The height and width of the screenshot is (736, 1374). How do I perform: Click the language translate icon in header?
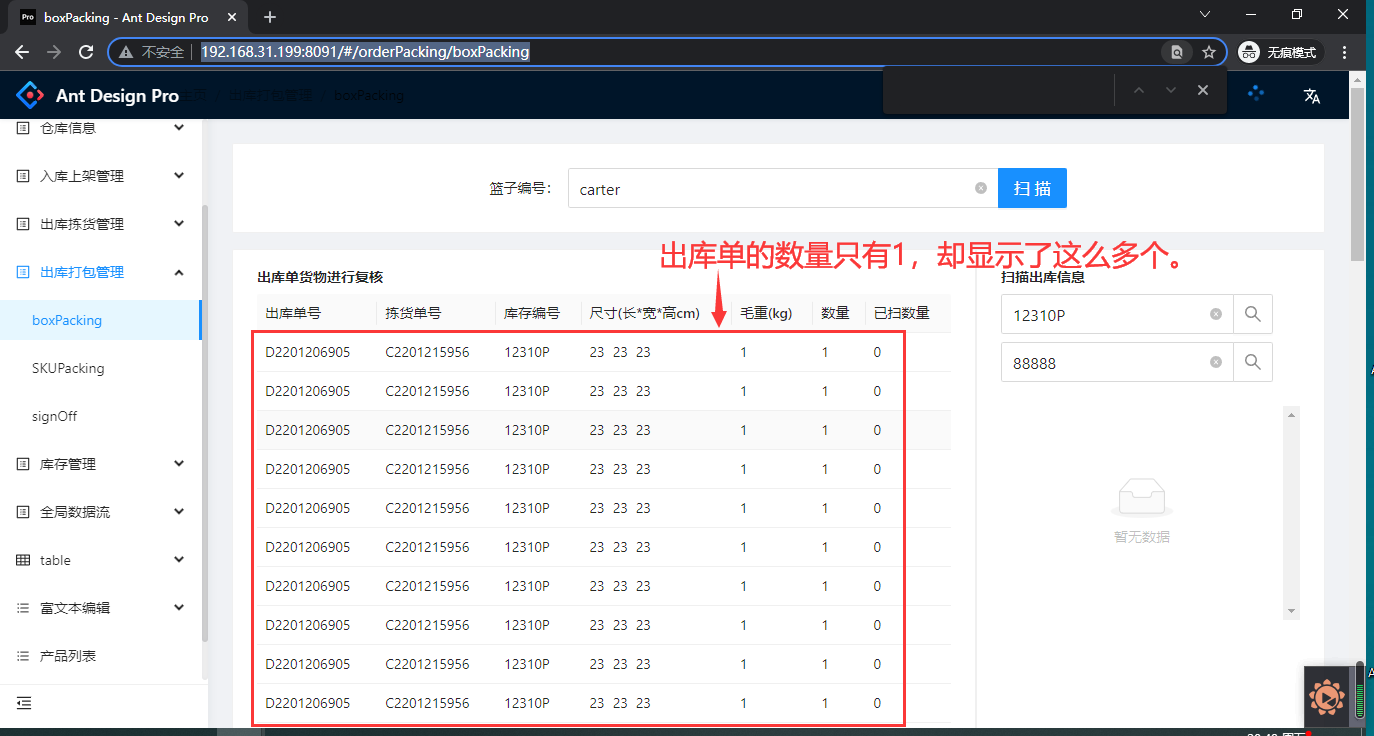(x=1311, y=95)
